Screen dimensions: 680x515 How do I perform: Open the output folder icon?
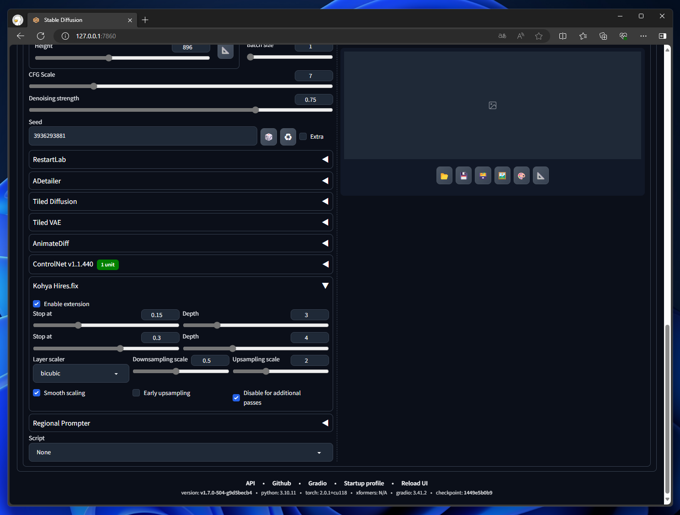(x=444, y=176)
